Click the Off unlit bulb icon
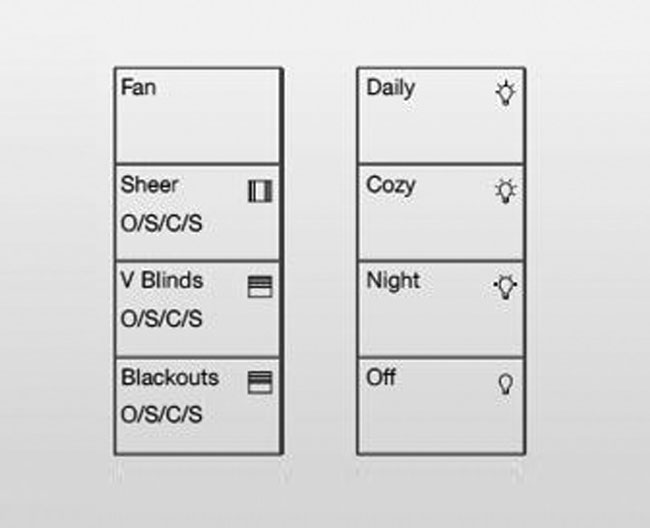650x528 pixels. click(505, 384)
